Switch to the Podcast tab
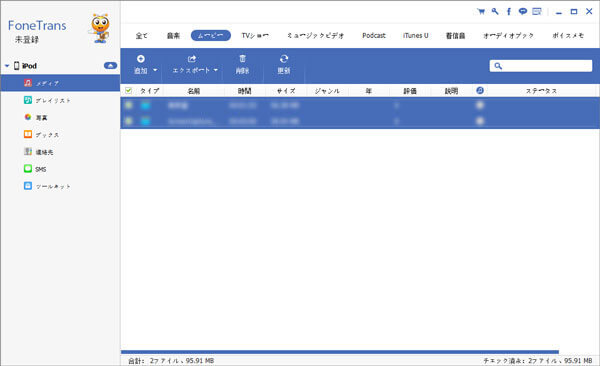 374,36
